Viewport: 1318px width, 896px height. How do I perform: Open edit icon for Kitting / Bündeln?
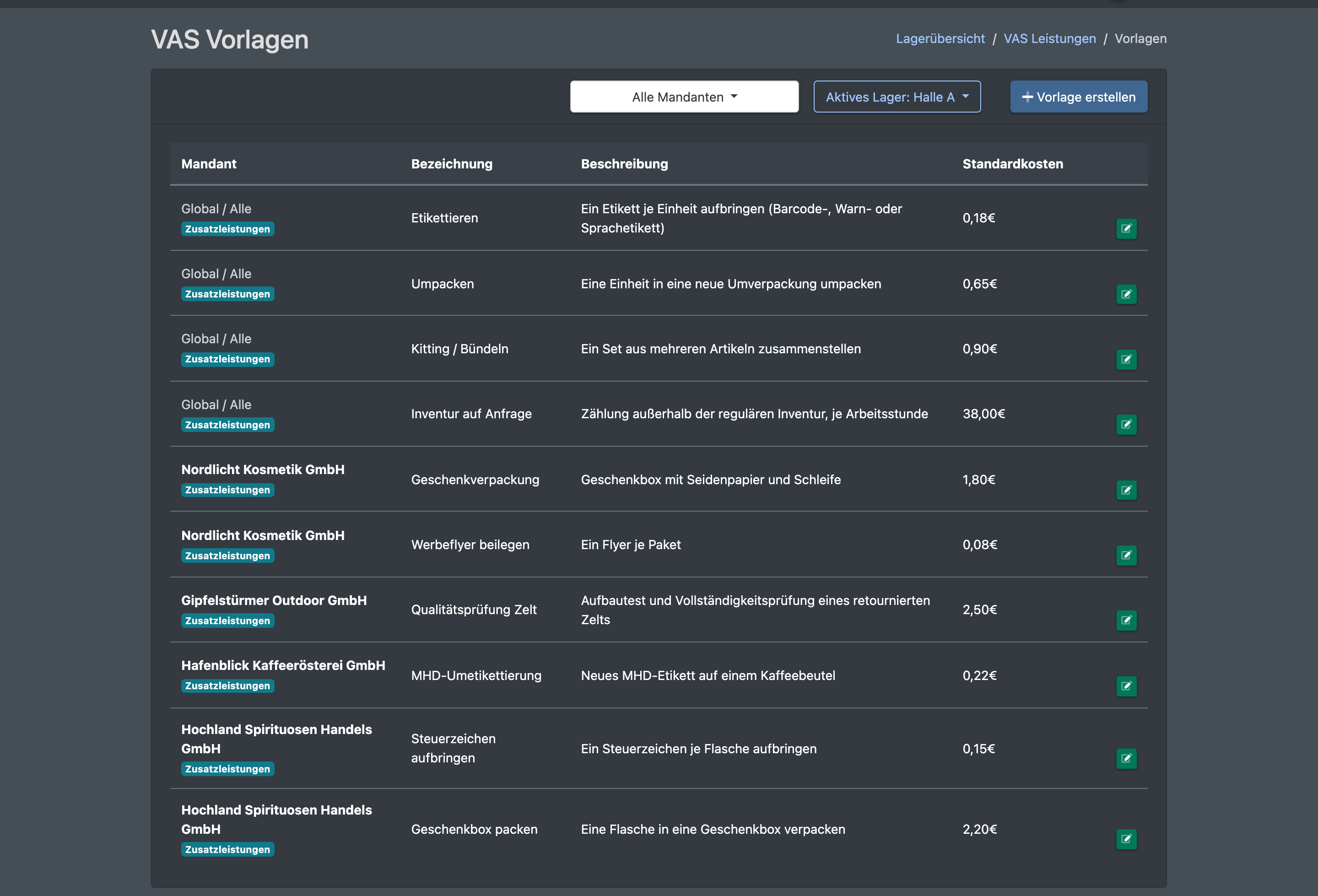pyautogui.click(x=1126, y=359)
